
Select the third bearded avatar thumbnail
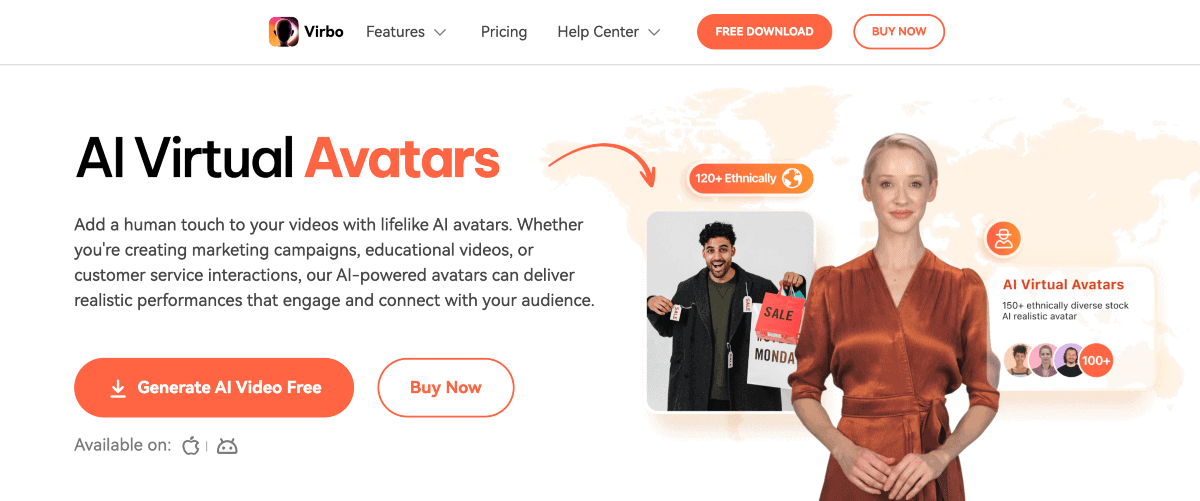click(x=1070, y=360)
